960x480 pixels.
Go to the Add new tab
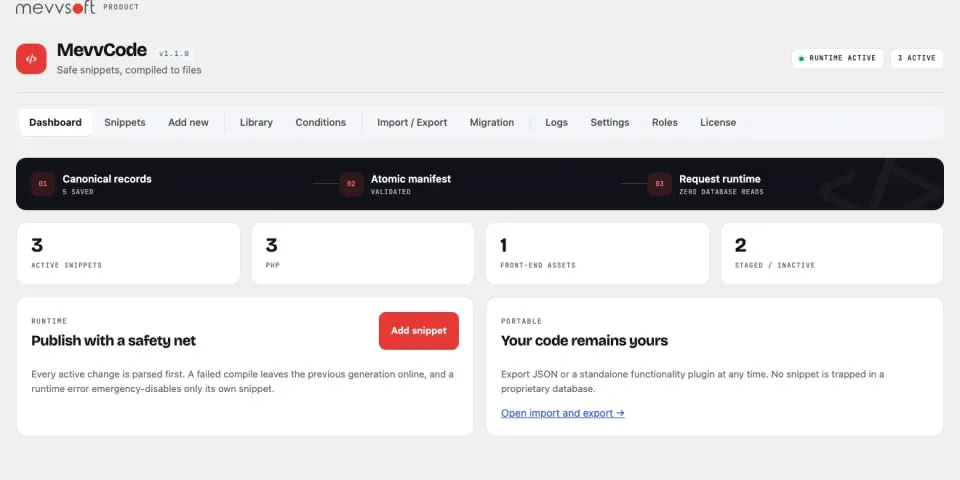coord(189,122)
